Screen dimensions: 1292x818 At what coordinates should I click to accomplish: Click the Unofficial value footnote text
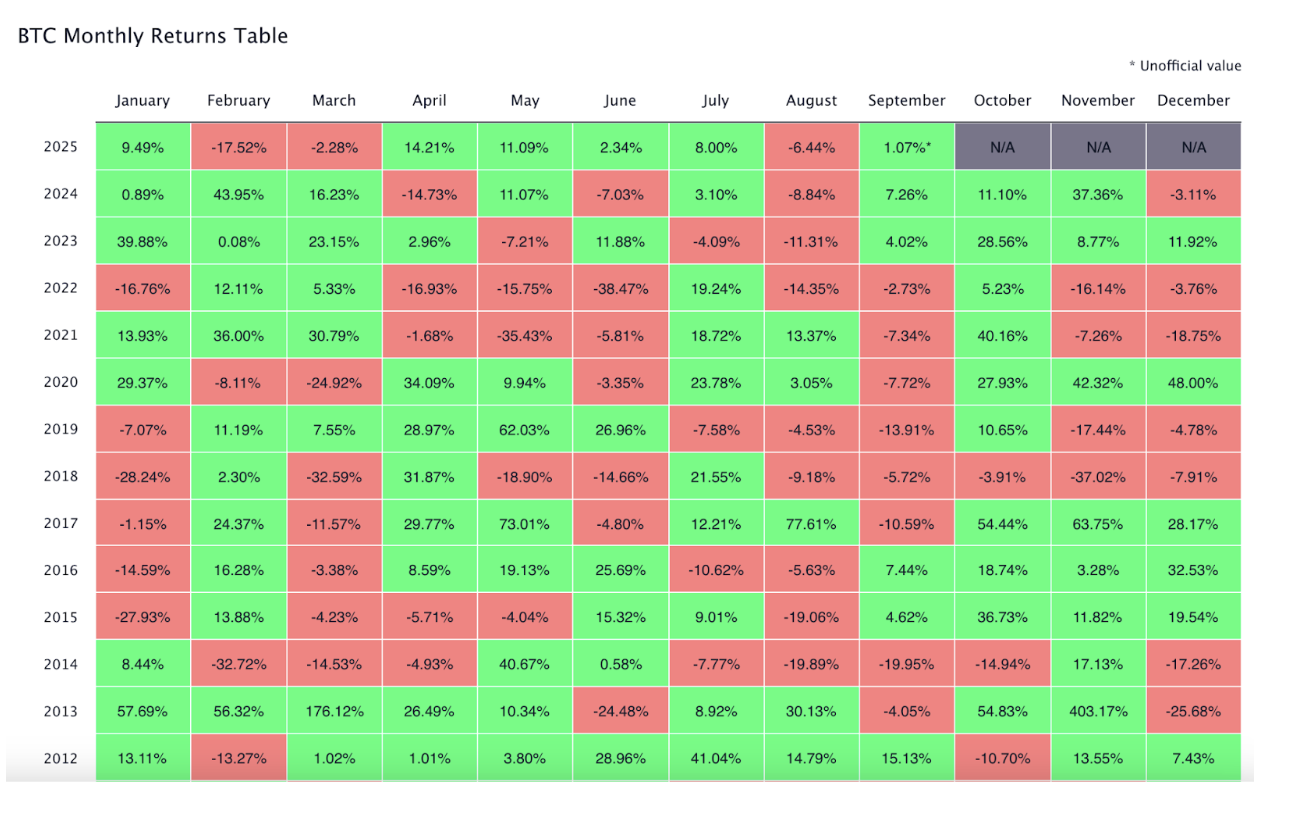(x=1185, y=66)
